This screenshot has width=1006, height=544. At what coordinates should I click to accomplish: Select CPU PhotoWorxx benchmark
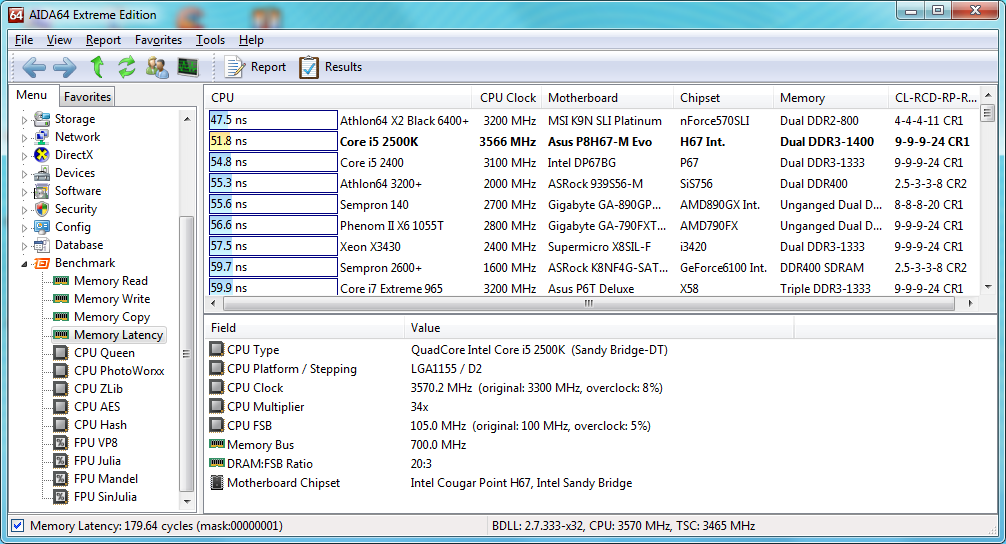(x=119, y=371)
